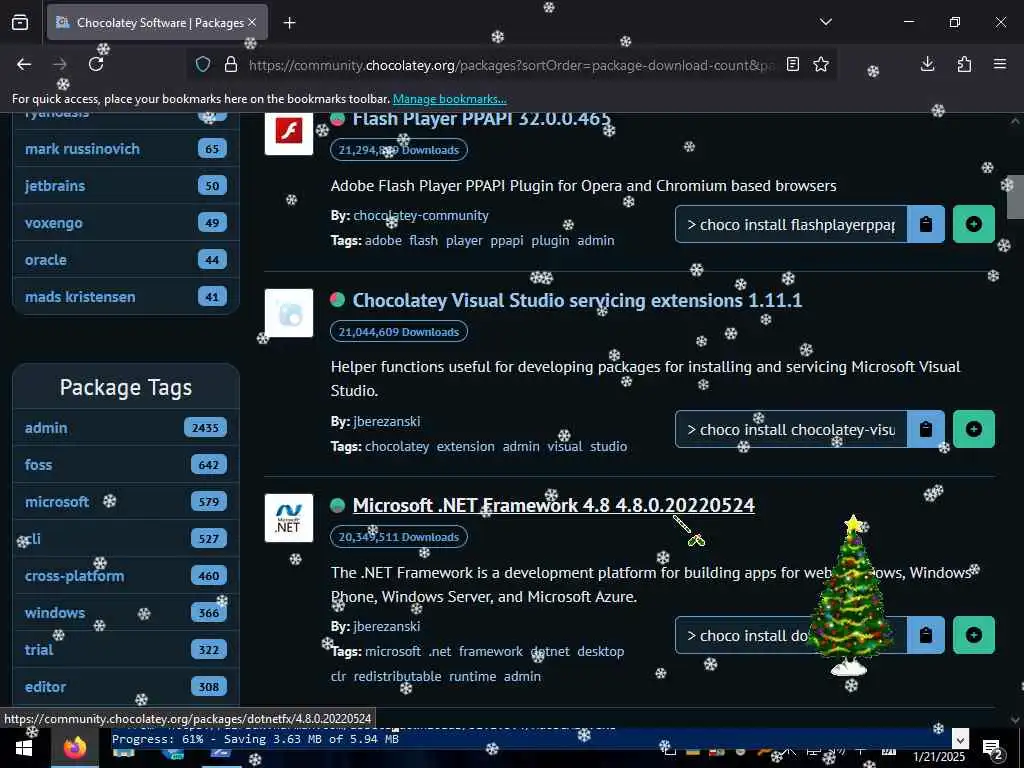Click the Microsoft .NET package logo
1024x768 pixels.
[x=289, y=519]
